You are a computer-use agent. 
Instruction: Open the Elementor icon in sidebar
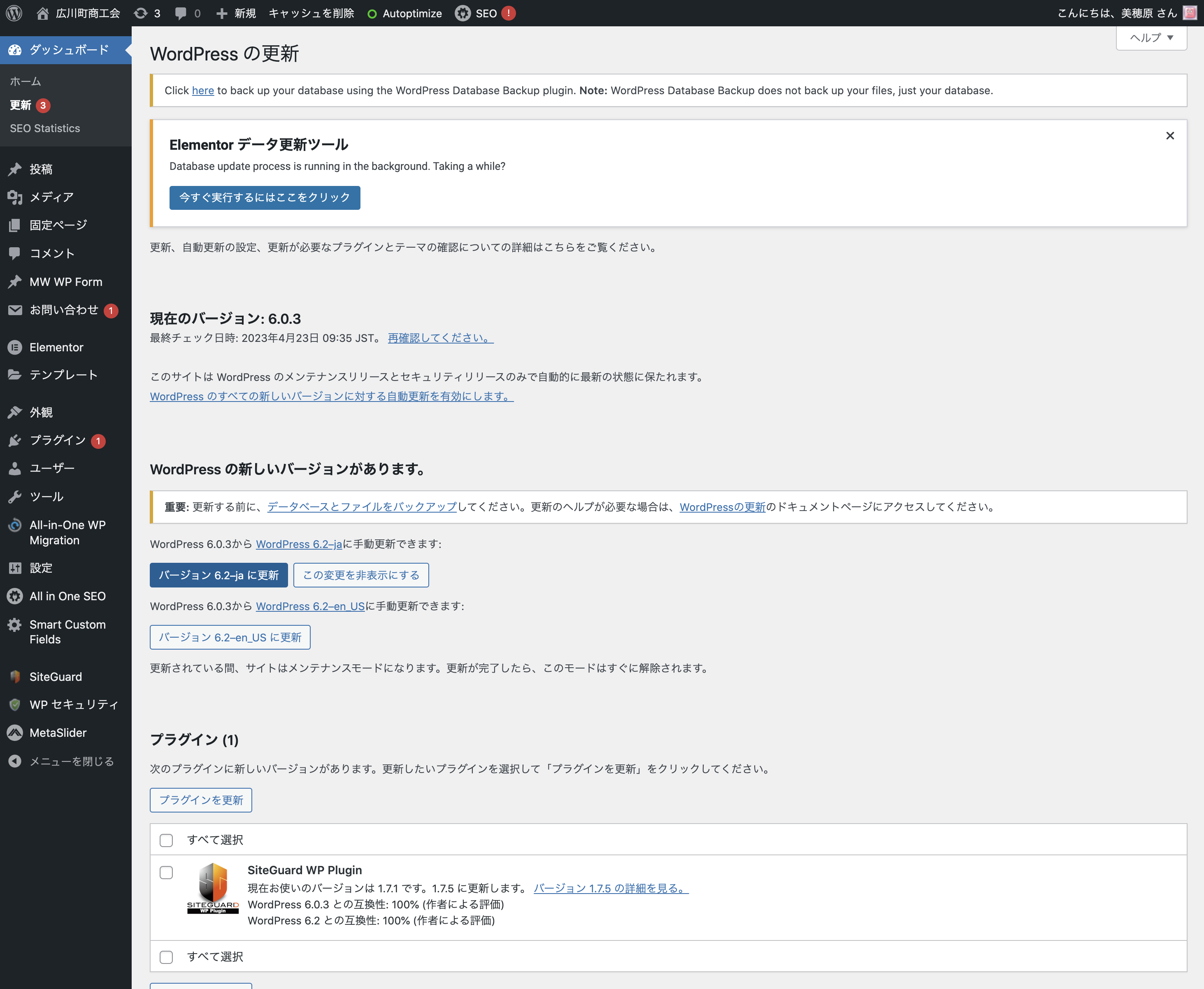tap(15, 347)
